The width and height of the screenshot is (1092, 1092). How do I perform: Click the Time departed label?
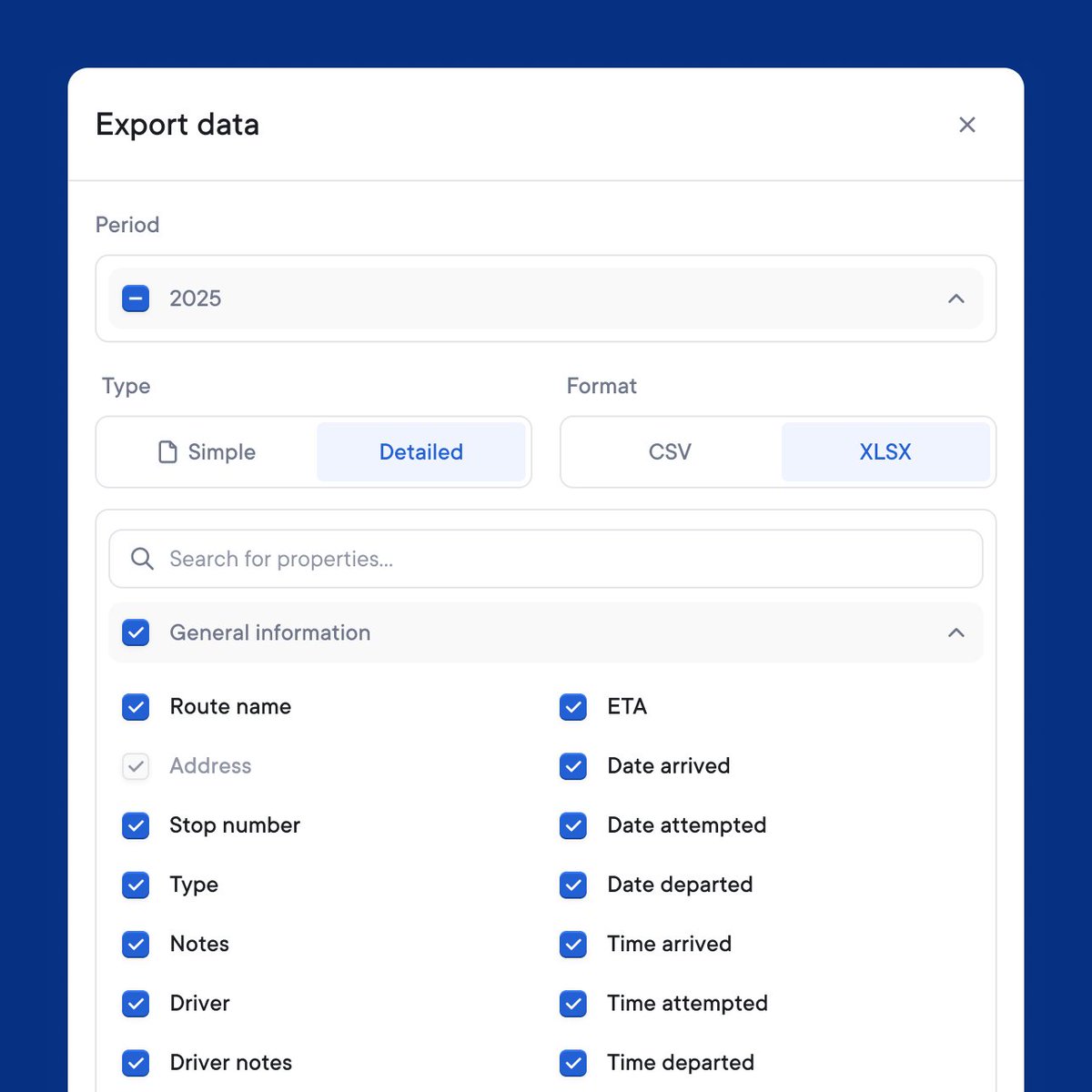pyautogui.click(x=681, y=1063)
